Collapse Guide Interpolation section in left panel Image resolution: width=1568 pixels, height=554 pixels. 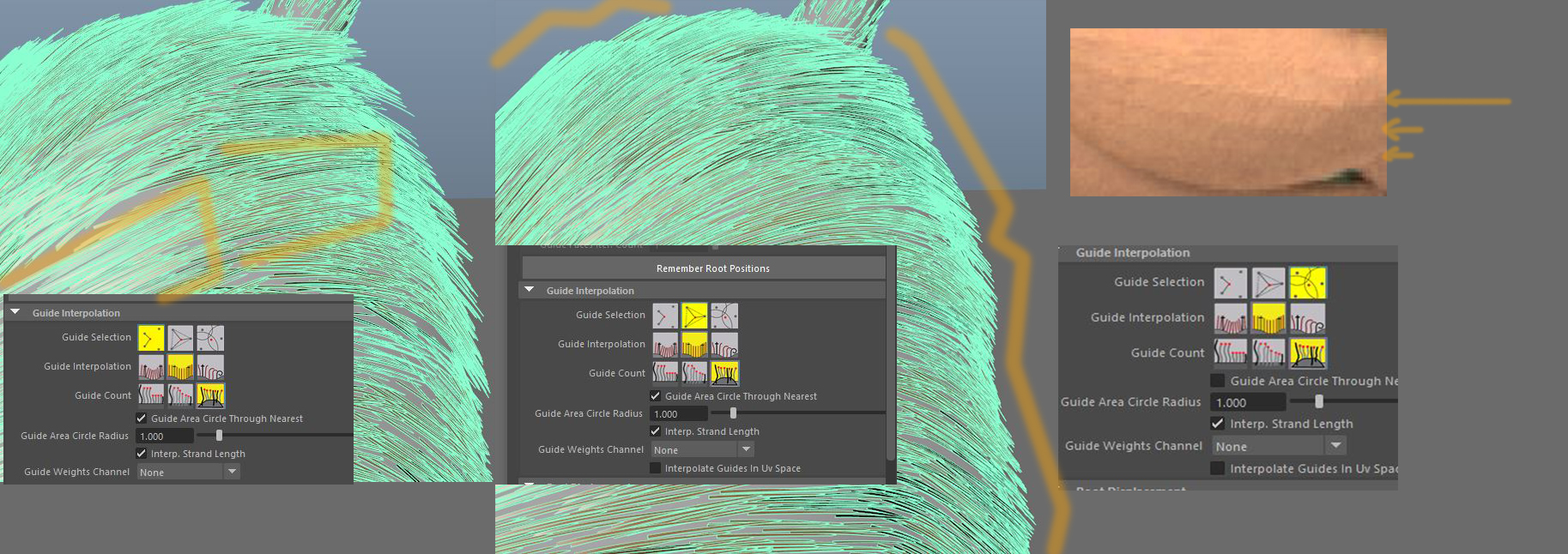(x=15, y=313)
